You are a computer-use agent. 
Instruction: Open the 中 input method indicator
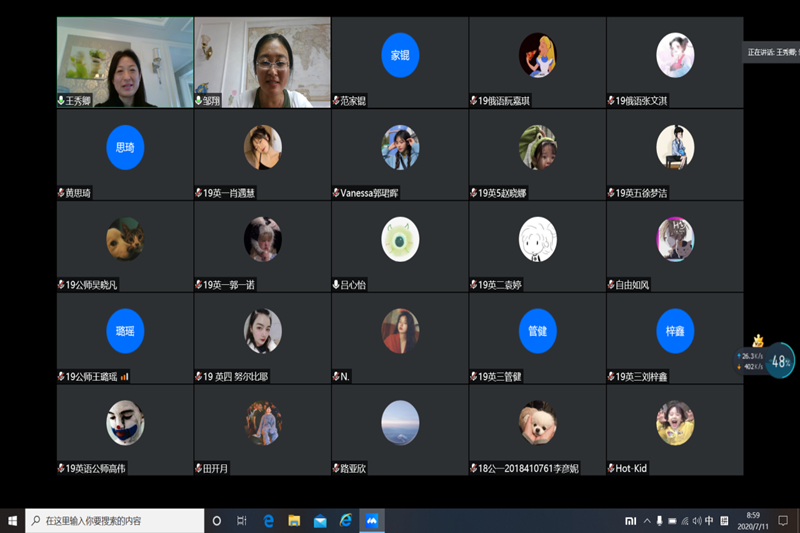pos(709,521)
